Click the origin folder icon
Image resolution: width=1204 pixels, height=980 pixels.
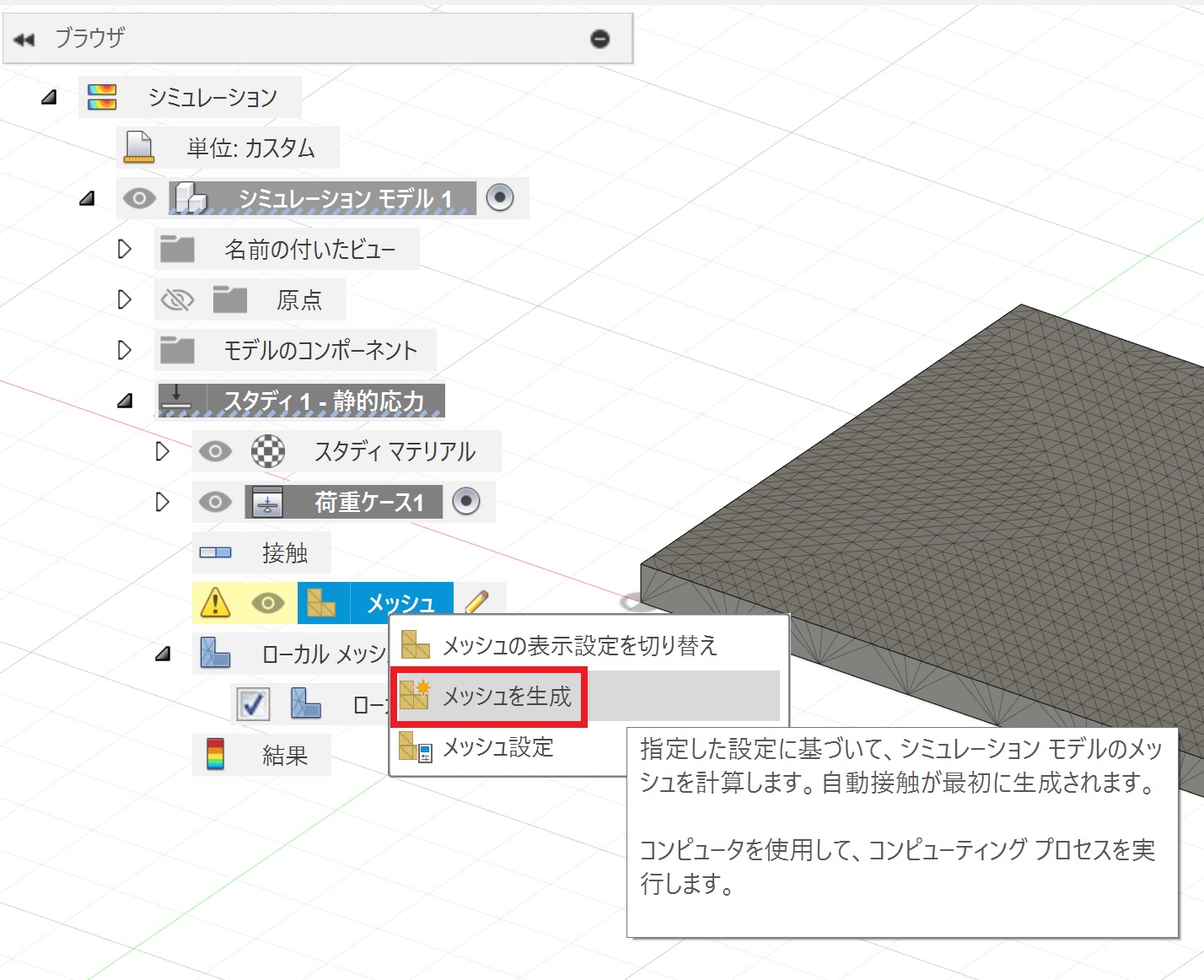[x=229, y=299]
